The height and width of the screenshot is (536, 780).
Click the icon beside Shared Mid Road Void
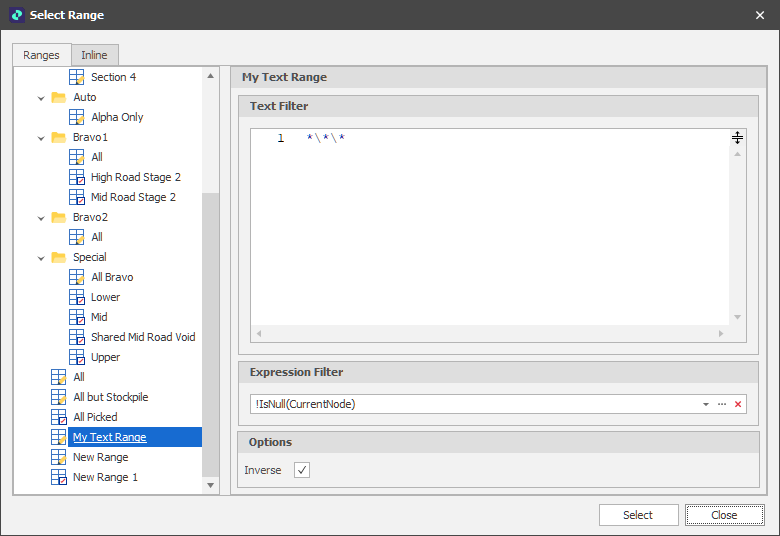click(77, 337)
